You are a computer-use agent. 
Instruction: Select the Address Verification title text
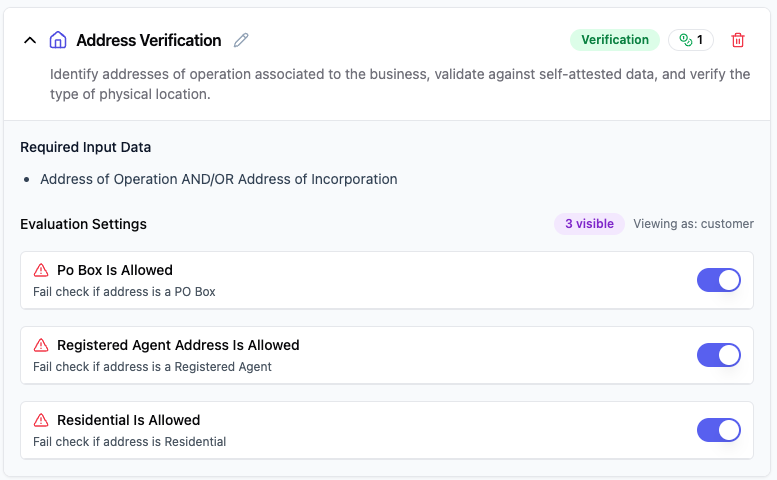point(149,40)
